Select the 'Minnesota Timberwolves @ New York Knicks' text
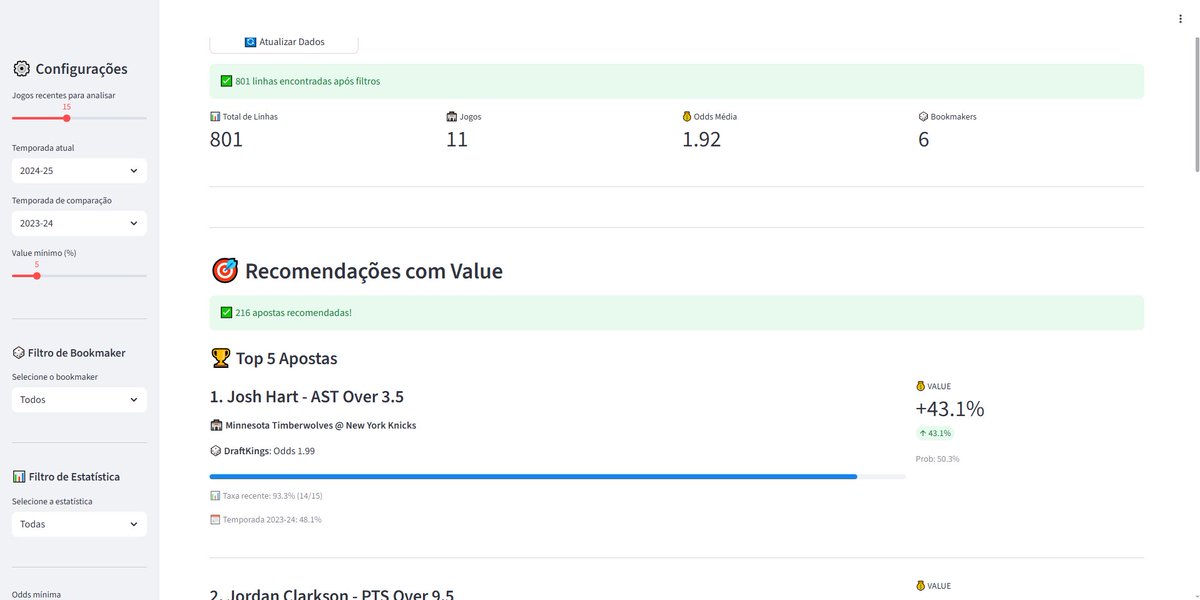1200x600 pixels. pyautogui.click(x=321, y=425)
